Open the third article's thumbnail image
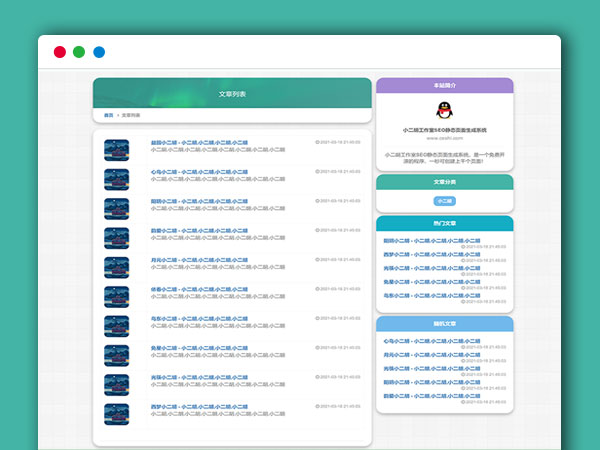Screen dimensions: 600x450 (x=116, y=208)
